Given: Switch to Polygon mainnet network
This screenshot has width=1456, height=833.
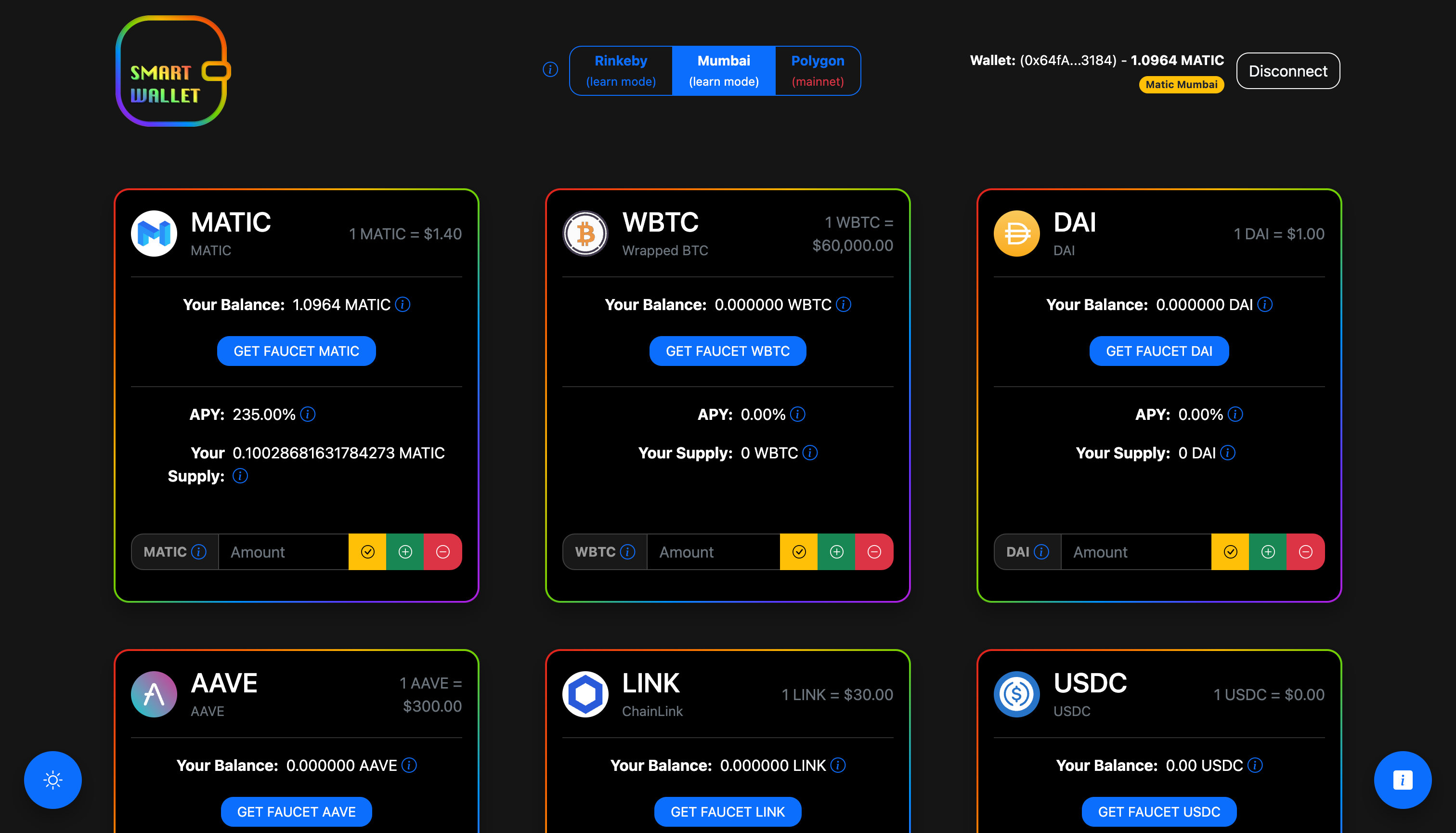Looking at the screenshot, I should pyautogui.click(x=818, y=70).
